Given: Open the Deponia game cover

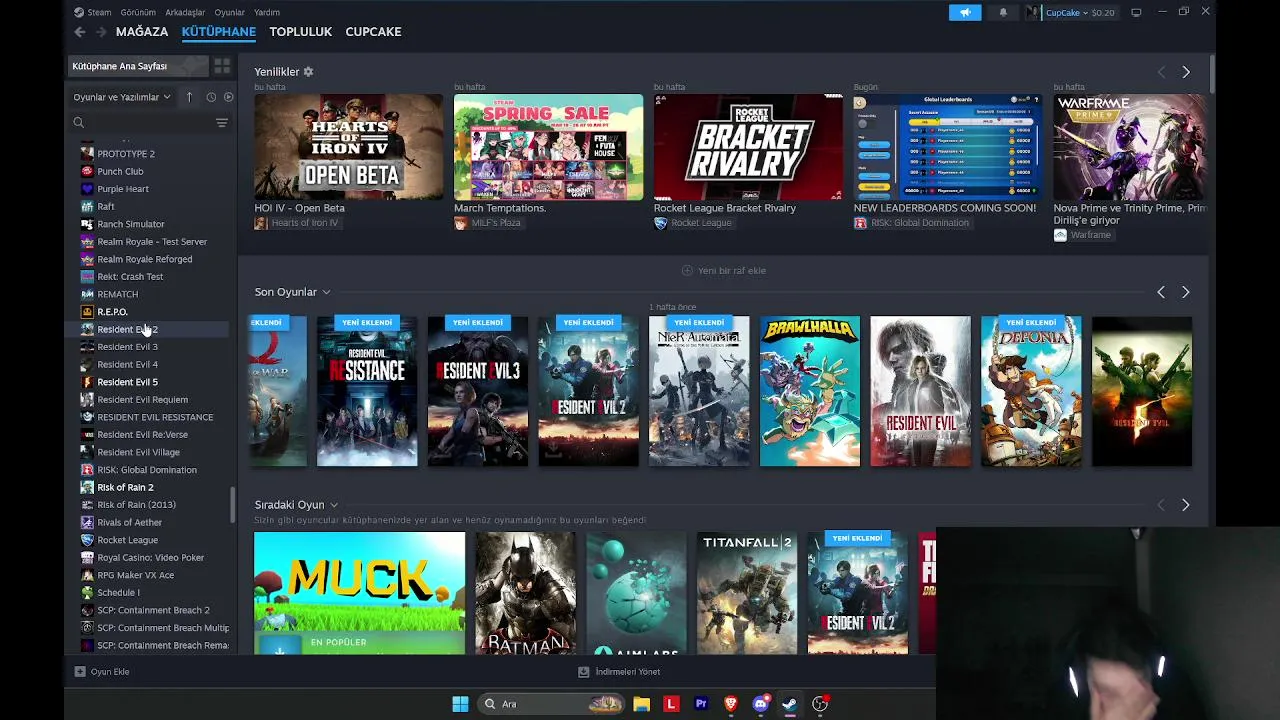Looking at the screenshot, I should click(1031, 391).
